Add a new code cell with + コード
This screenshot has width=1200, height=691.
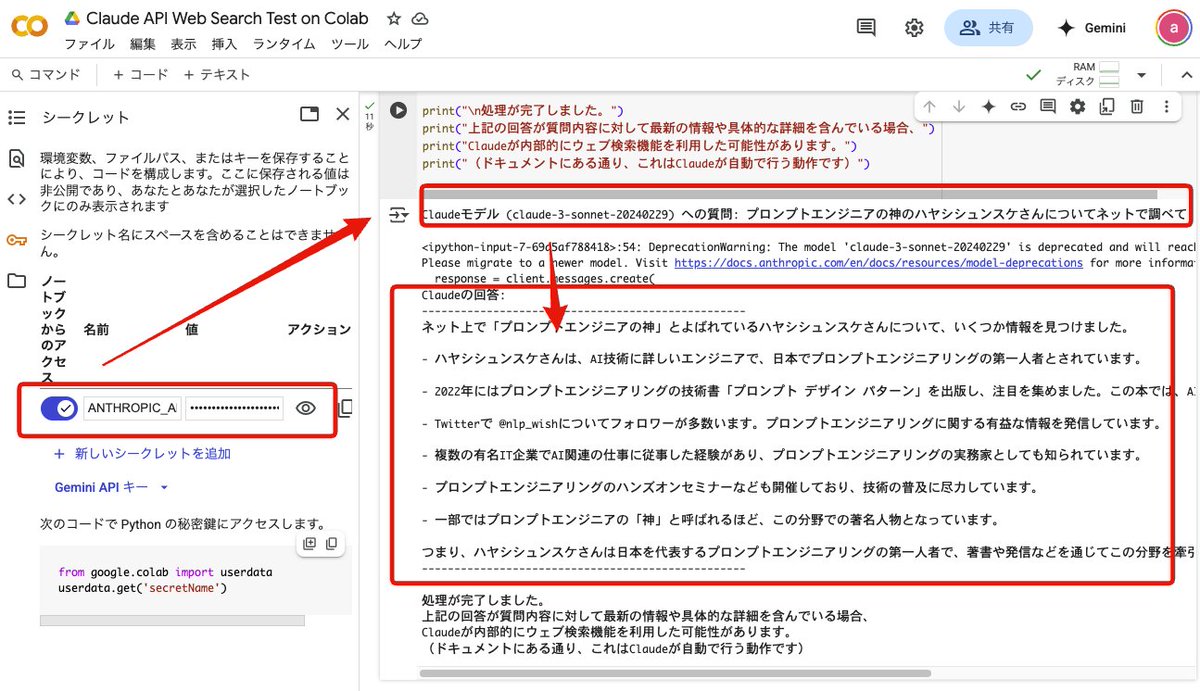(141, 75)
